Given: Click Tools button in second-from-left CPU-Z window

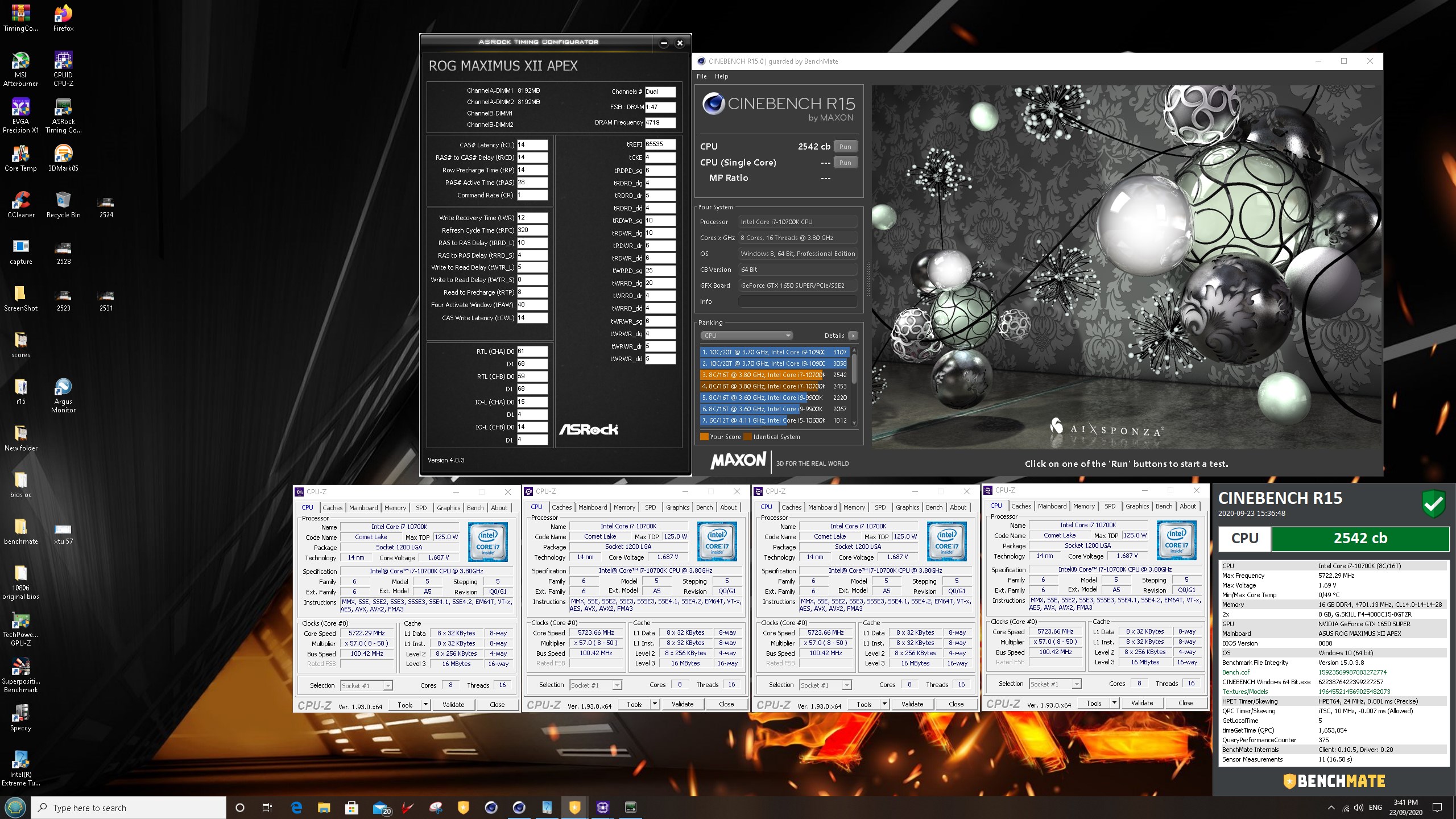Looking at the screenshot, I should 634,705.
